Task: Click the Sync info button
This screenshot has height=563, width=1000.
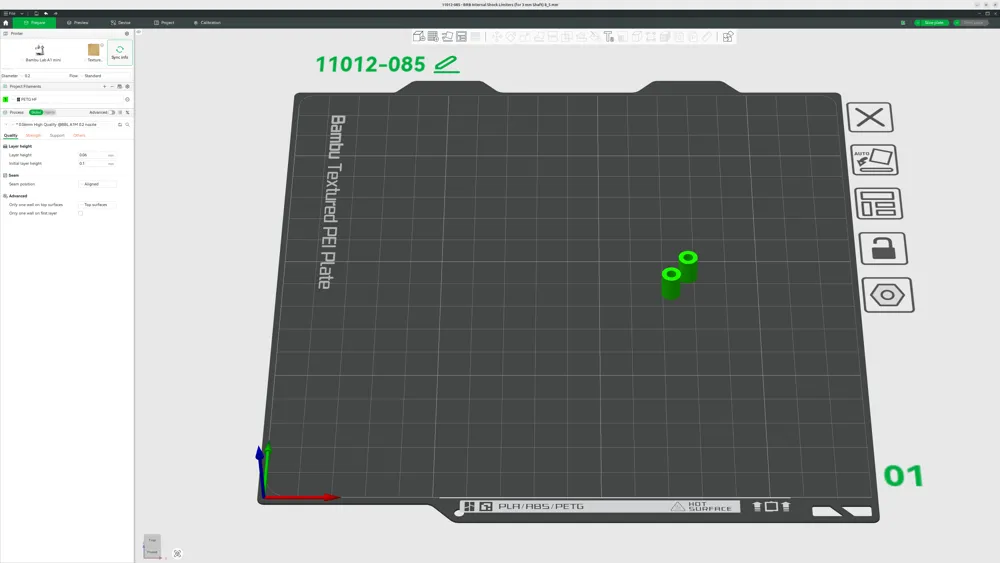Action: point(120,52)
